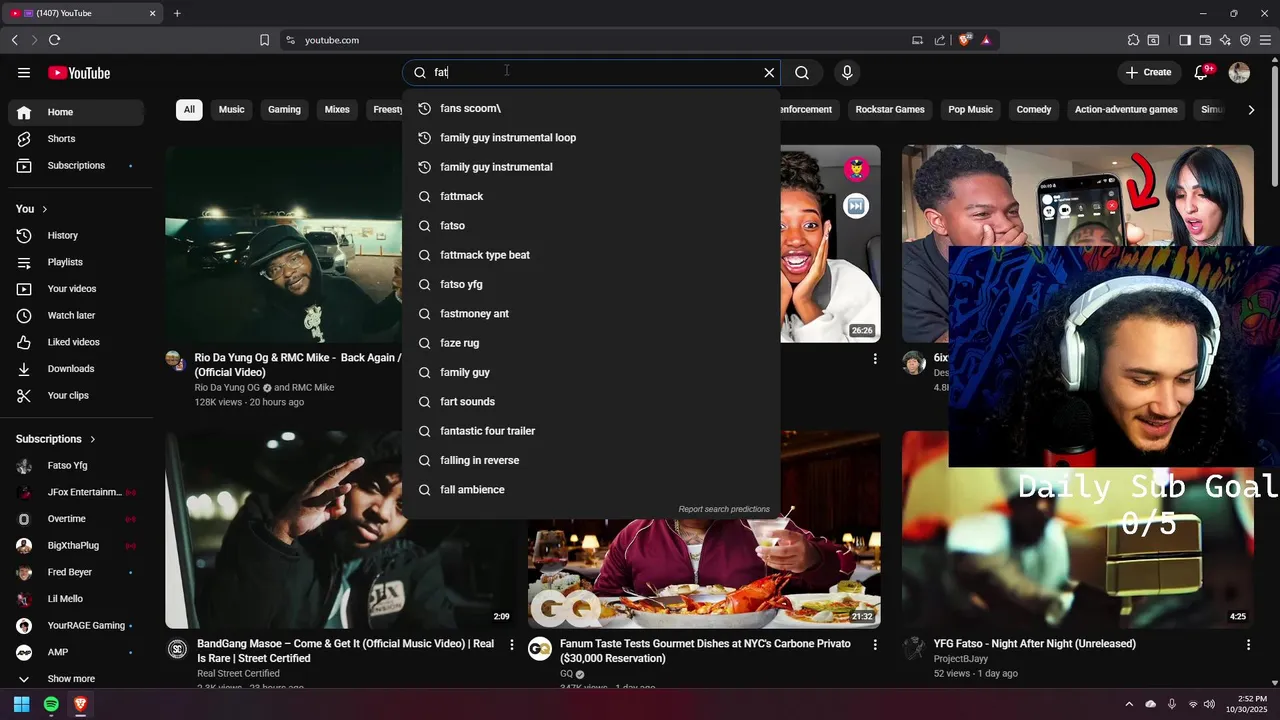Choose suggestion 'fans scoom\'

591,108
